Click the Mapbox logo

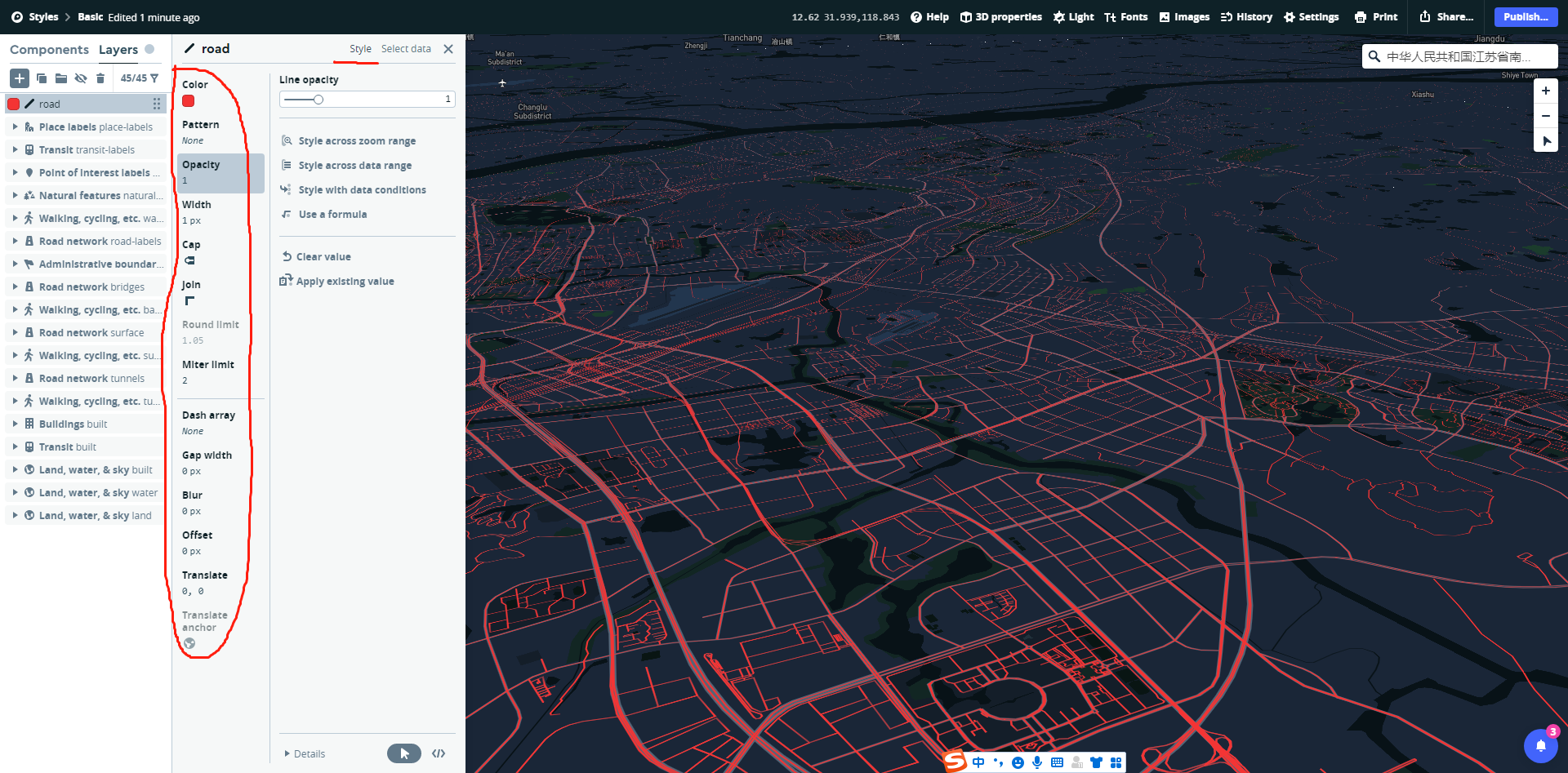(x=17, y=16)
